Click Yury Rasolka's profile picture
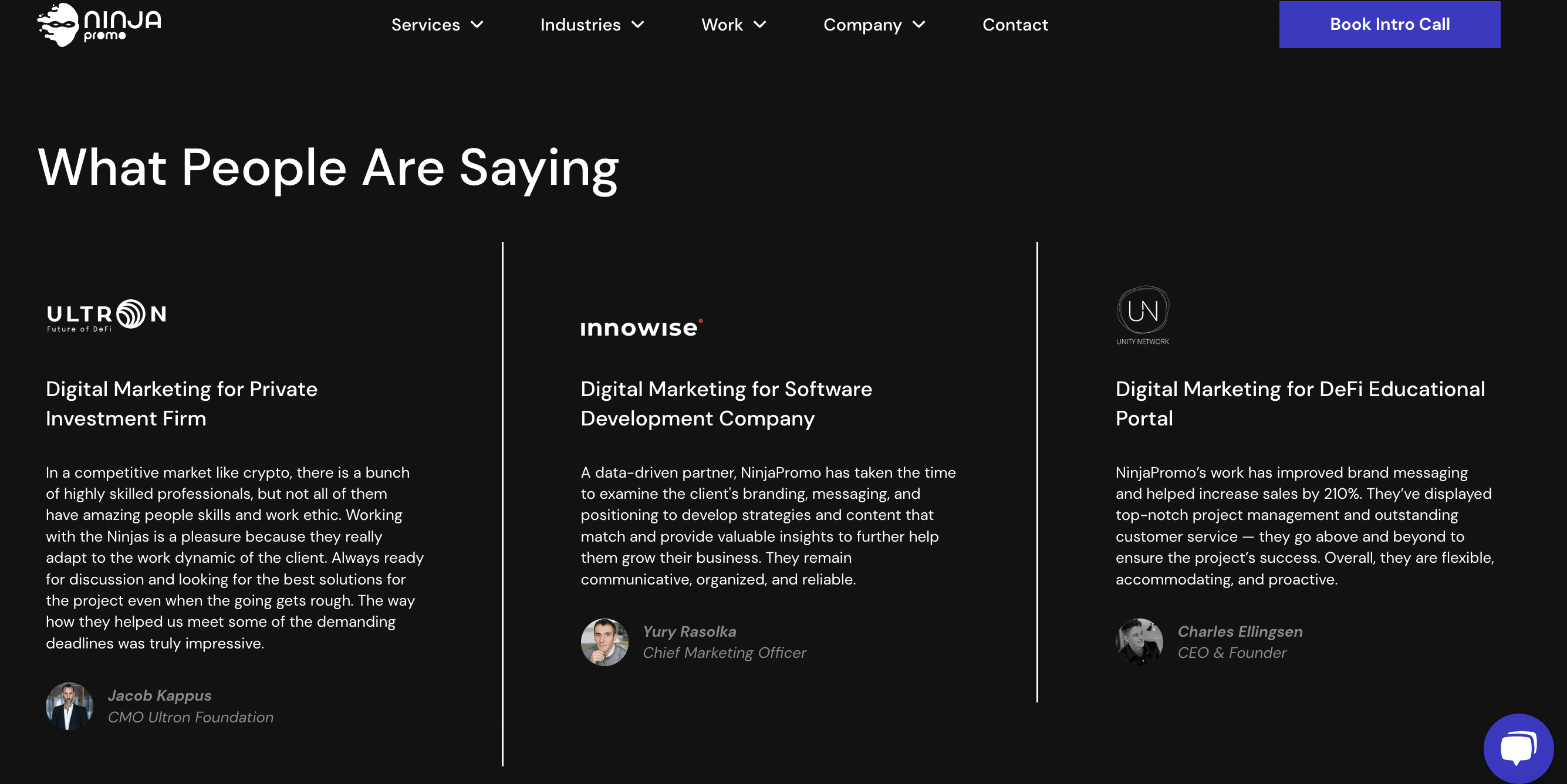The image size is (1567, 784). click(604, 641)
